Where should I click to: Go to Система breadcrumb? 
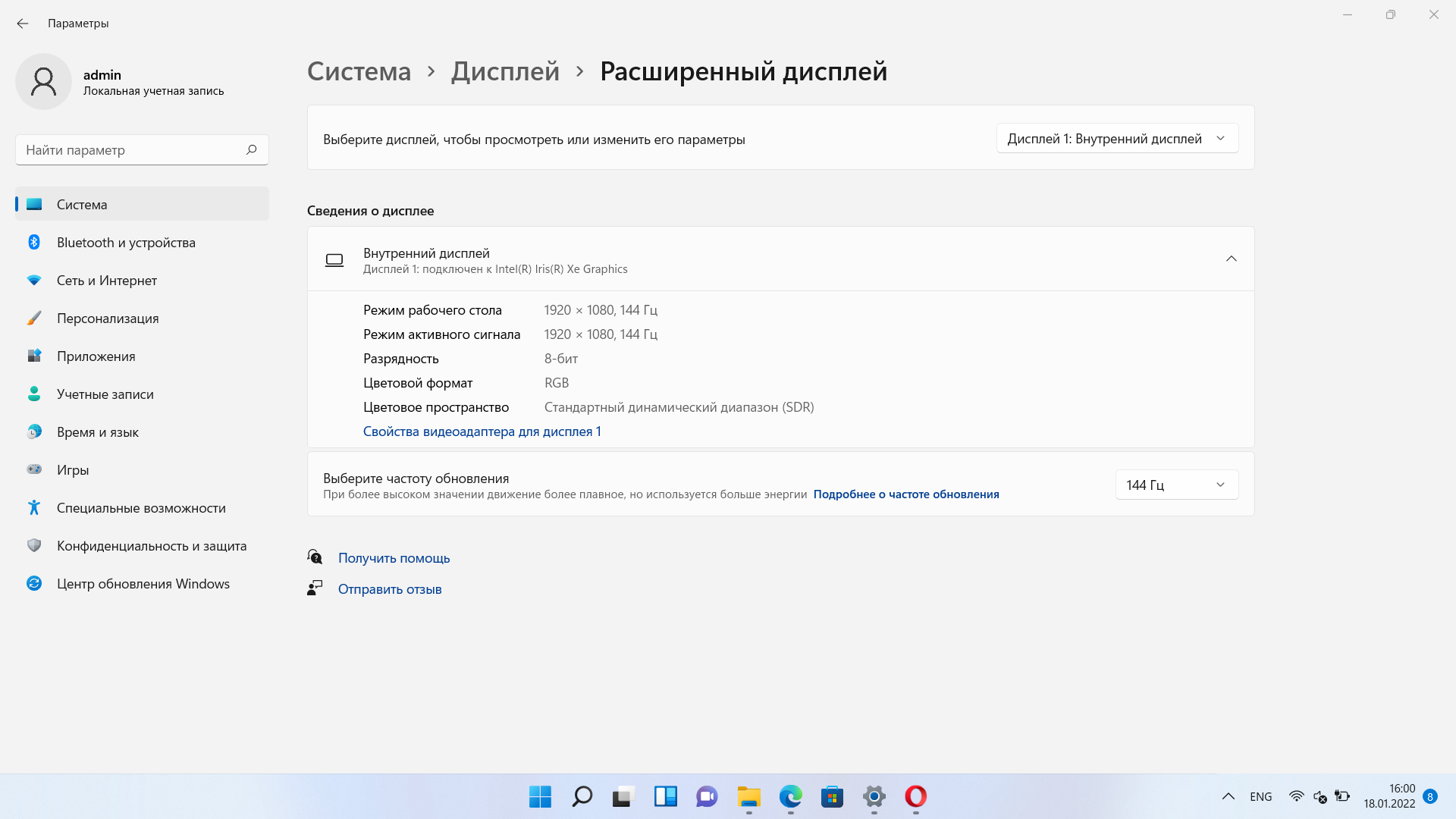click(359, 71)
